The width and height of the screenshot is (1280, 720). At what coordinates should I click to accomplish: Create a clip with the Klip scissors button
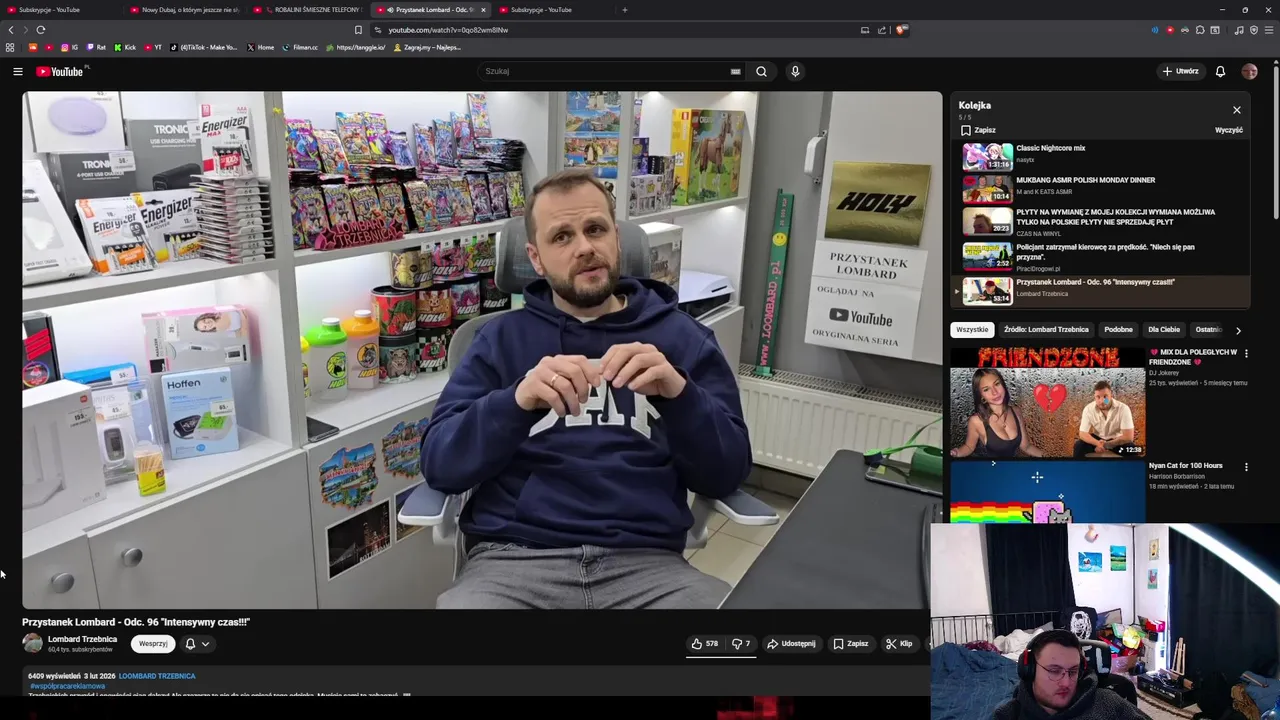point(899,644)
